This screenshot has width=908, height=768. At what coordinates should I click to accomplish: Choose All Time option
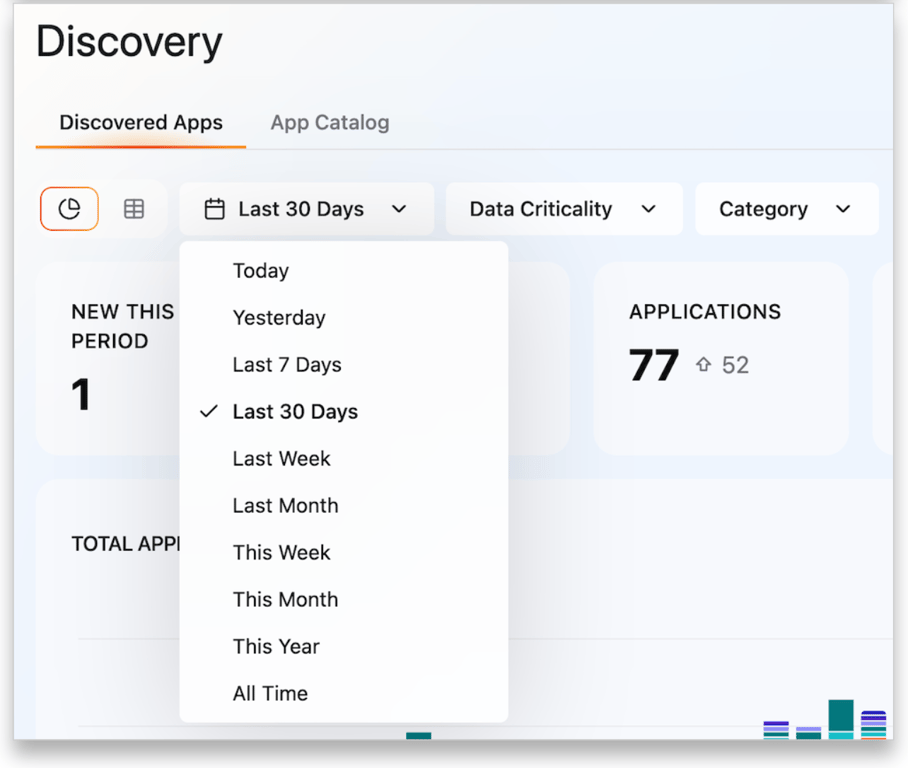tap(344, 693)
